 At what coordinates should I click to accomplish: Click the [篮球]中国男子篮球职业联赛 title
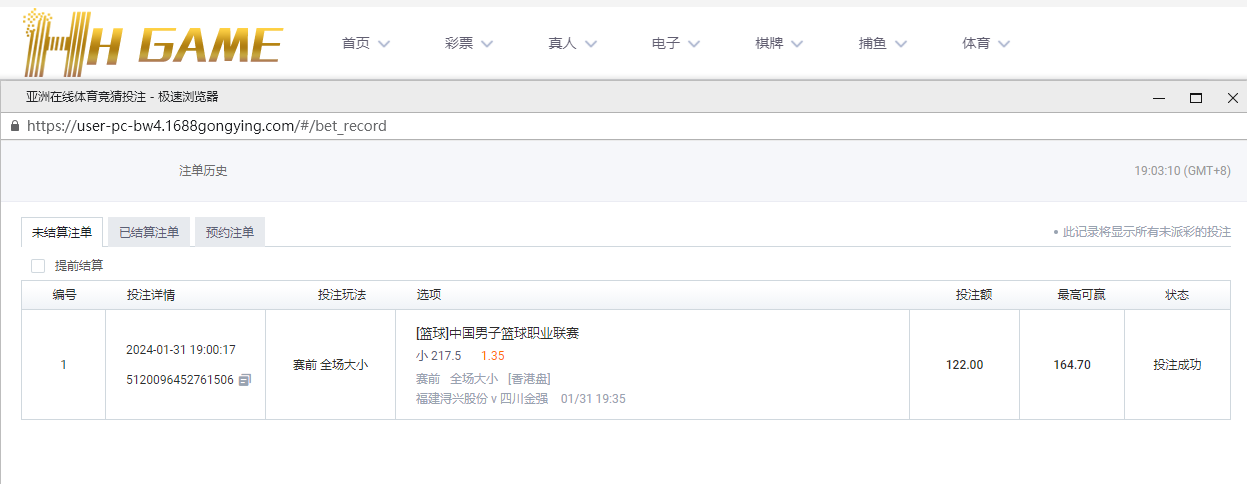497,333
